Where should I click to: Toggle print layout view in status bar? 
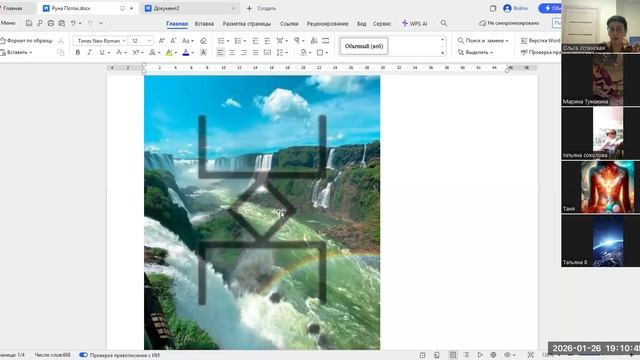coord(453,355)
